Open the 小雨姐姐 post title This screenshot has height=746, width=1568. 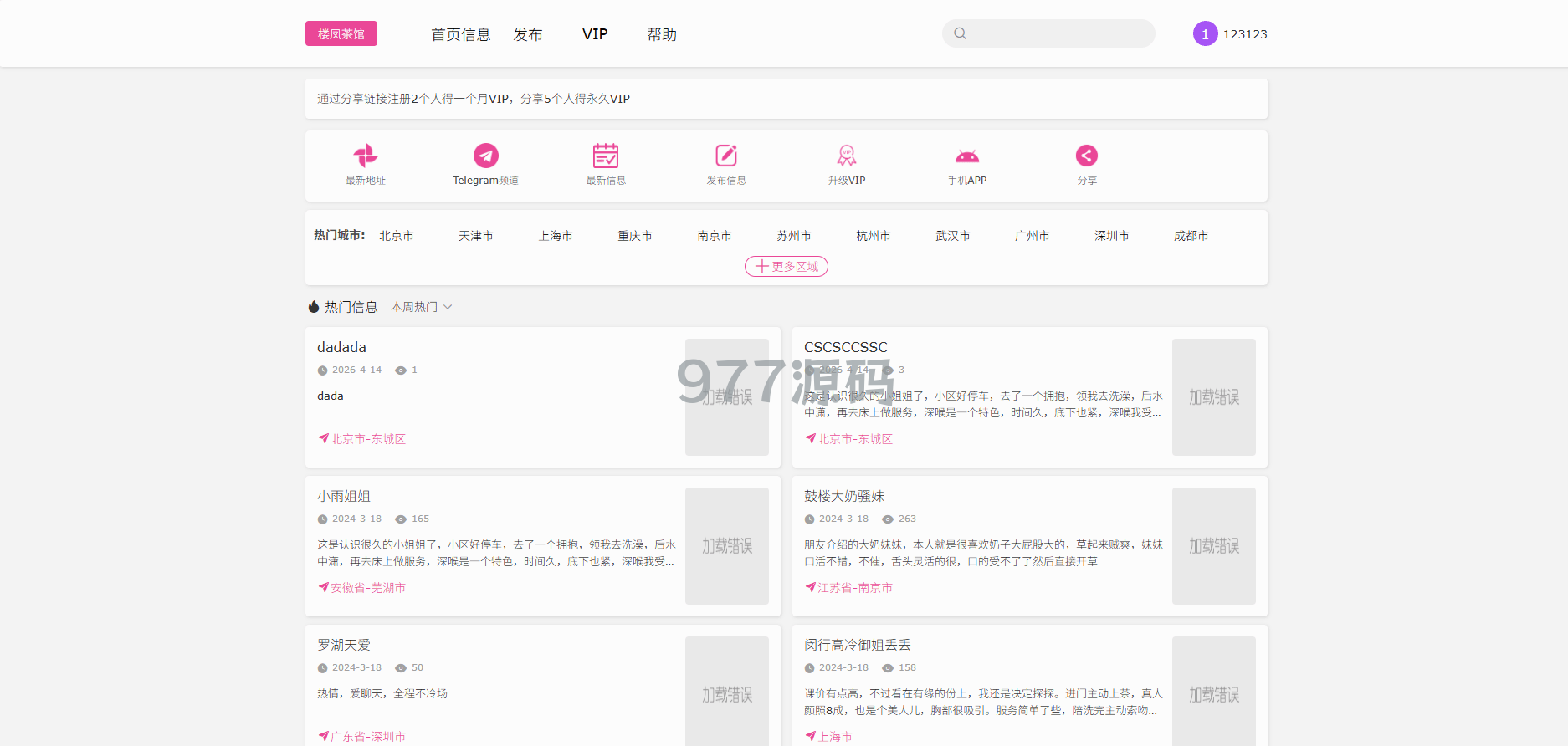tap(344, 496)
